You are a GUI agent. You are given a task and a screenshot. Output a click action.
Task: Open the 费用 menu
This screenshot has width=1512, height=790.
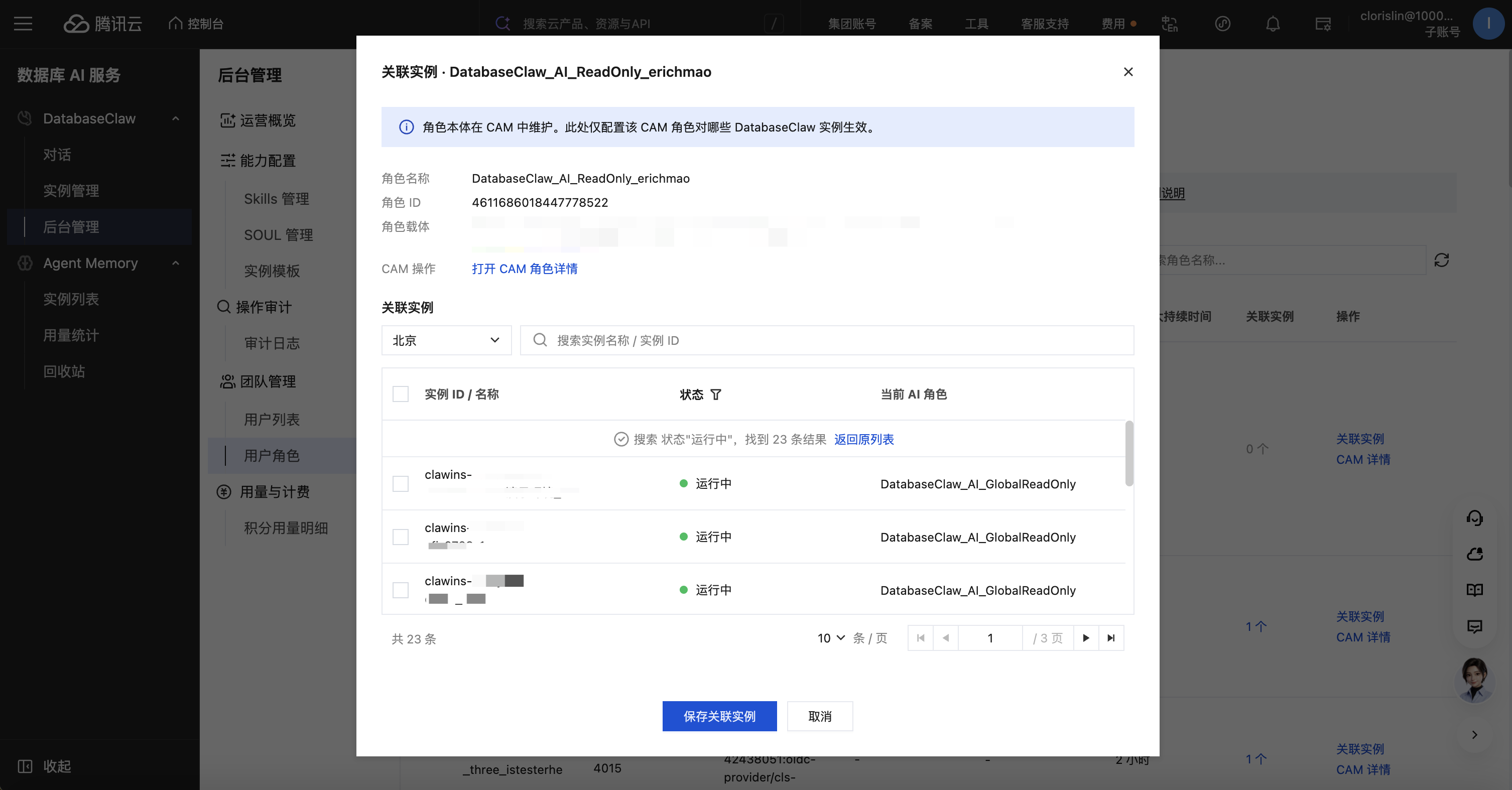point(1113,24)
